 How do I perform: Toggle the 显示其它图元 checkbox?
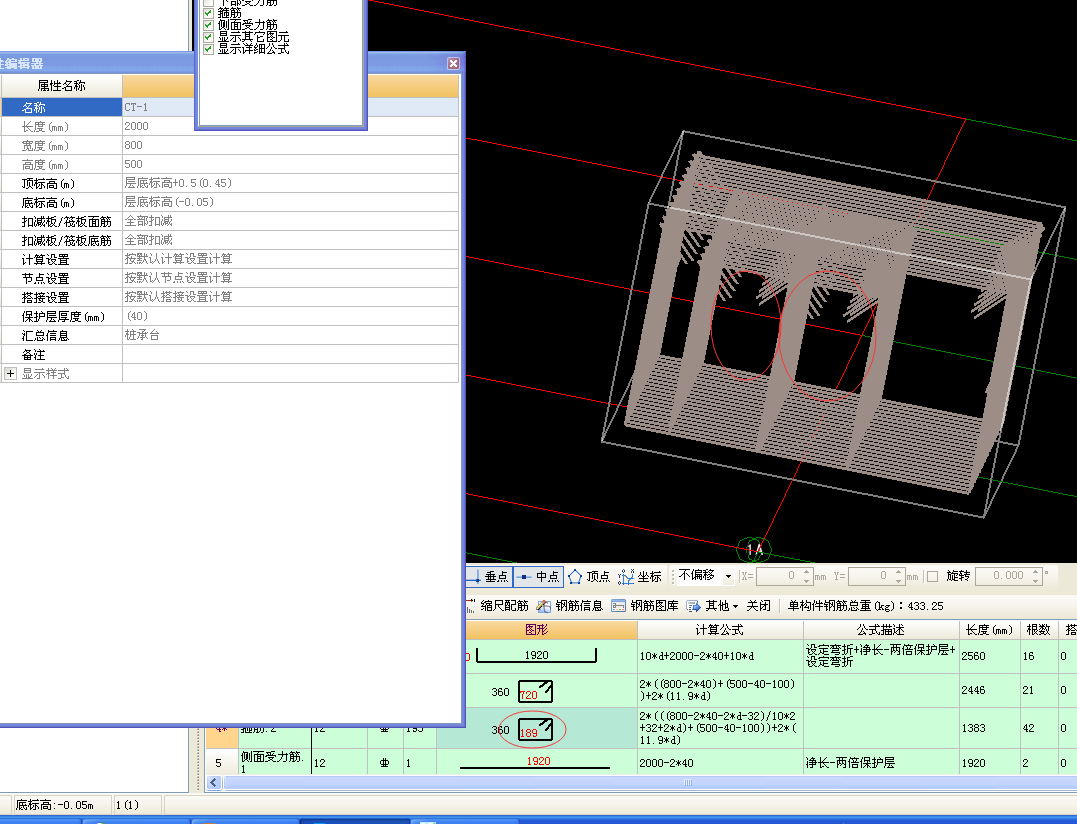pyautogui.click(x=208, y=36)
